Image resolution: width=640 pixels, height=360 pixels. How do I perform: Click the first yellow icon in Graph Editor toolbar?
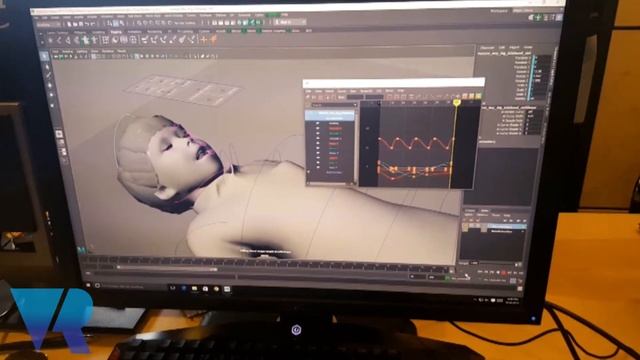click(x=464, y=96)
